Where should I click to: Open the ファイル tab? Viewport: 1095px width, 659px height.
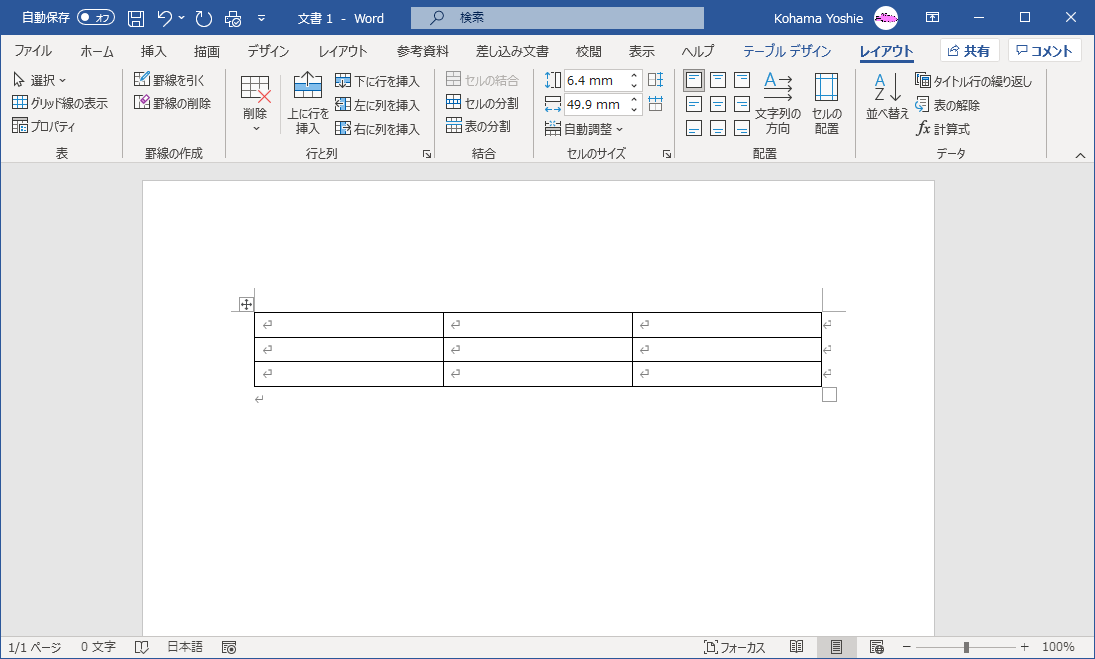coord(33,51)
